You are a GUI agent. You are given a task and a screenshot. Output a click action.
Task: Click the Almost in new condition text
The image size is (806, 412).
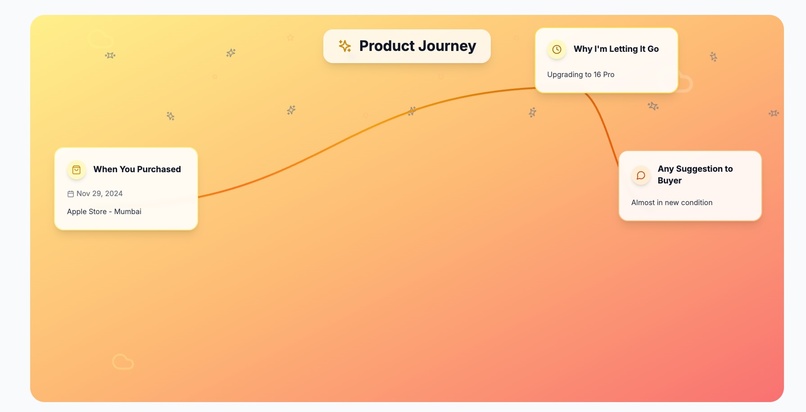[x=671, y=203]
